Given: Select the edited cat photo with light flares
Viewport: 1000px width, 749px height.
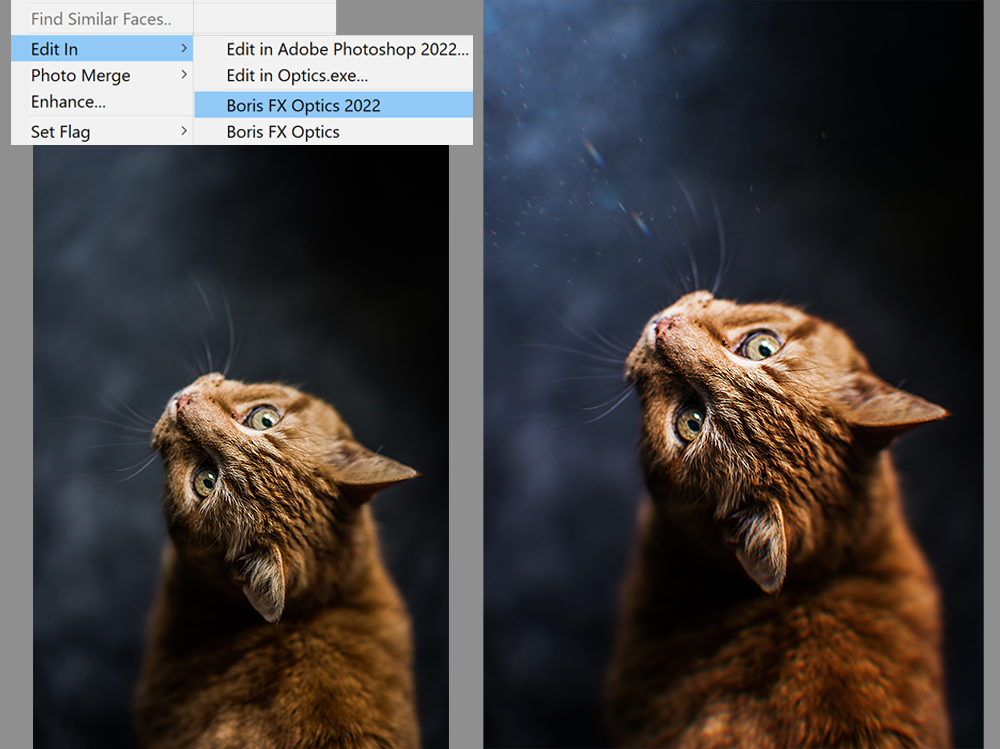Looking at the screenshot, I should (x=733, y=374).
